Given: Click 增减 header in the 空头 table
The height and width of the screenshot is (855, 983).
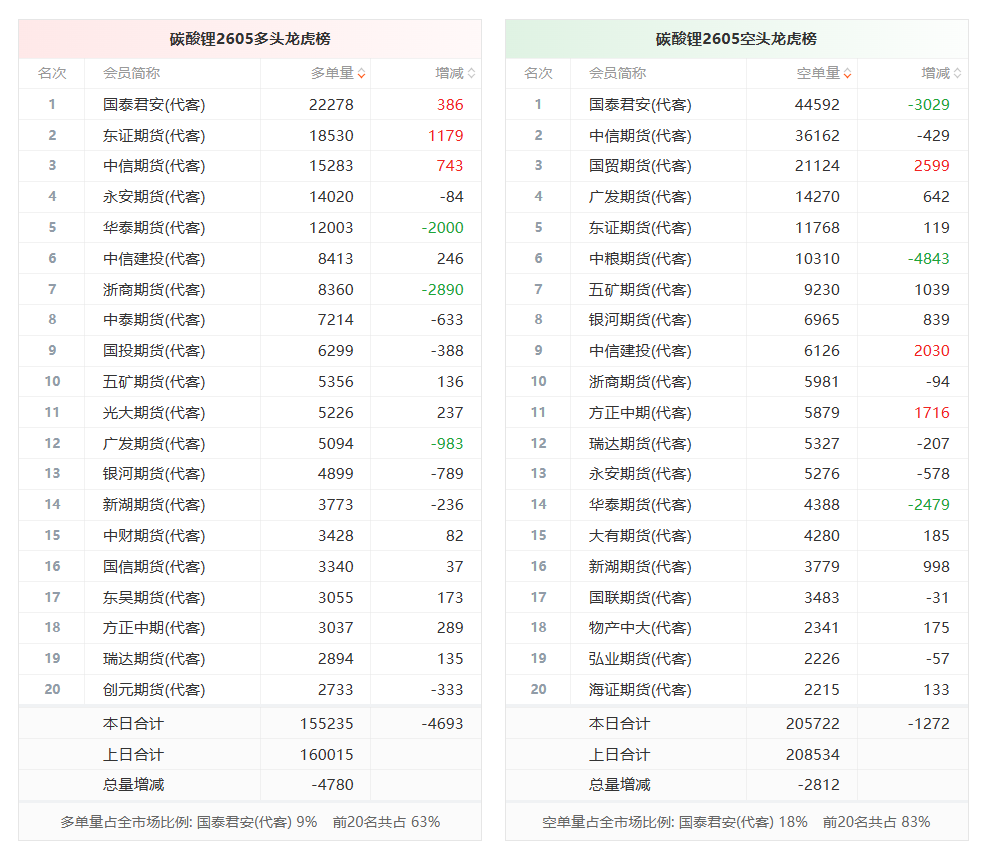Looking at the screenshot, I should [x=935, y=73].
